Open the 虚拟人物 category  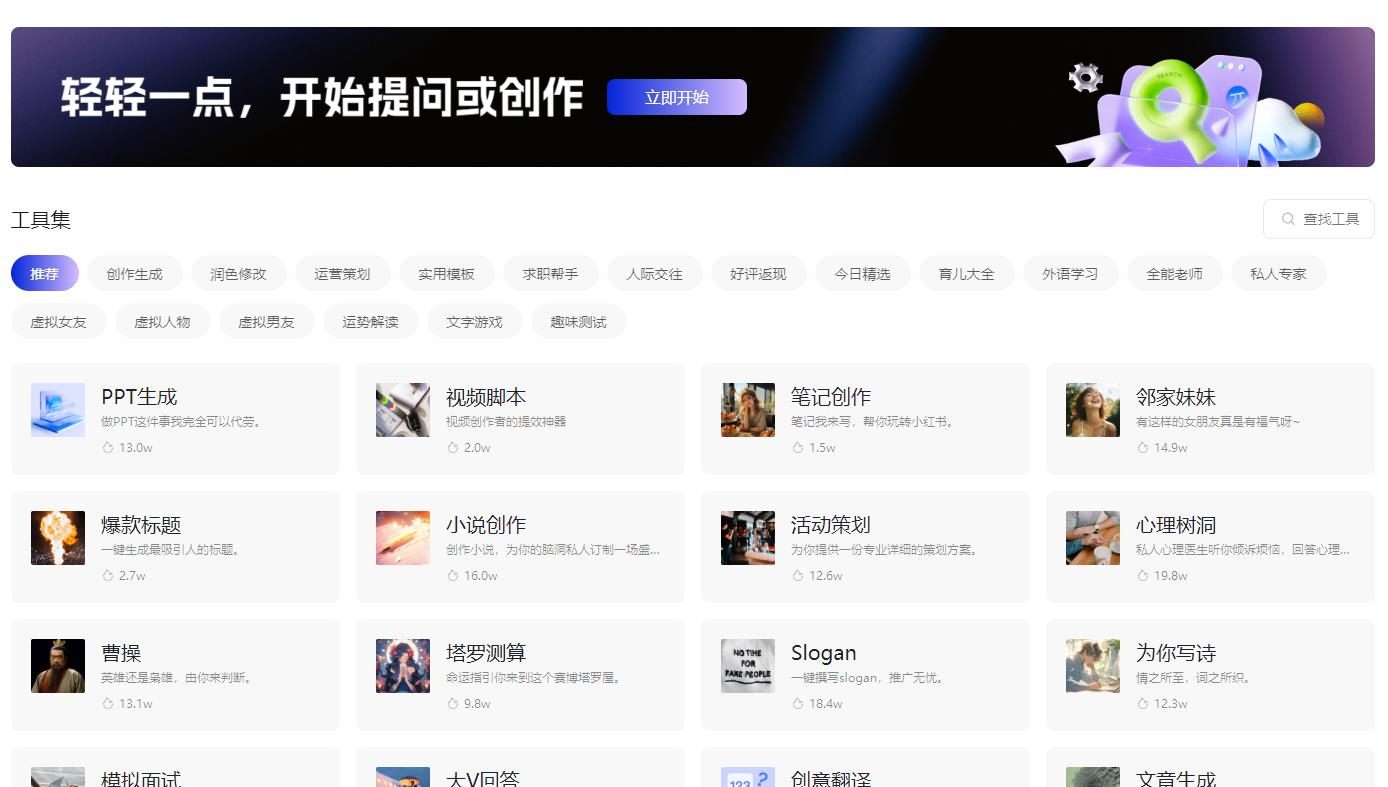tap(163, 322)
